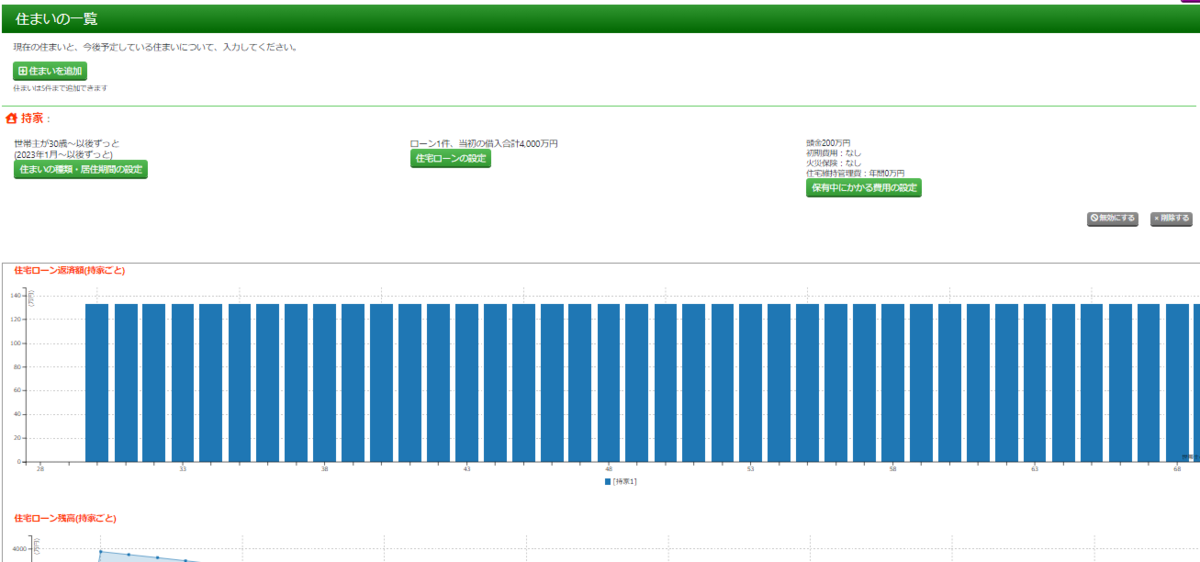Image resolution: width=1200 pixels, height=562 pixels.
Task: Click the x-axis label 43 of the repayment chart
Action: tap(467, 468)
